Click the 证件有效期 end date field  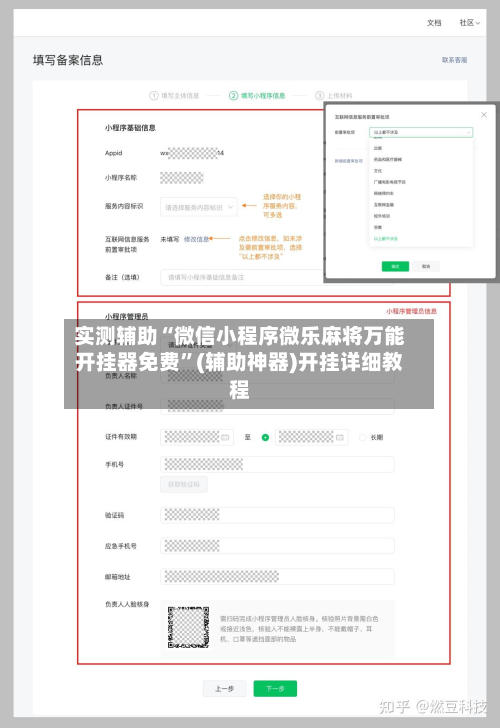[312, 437]
